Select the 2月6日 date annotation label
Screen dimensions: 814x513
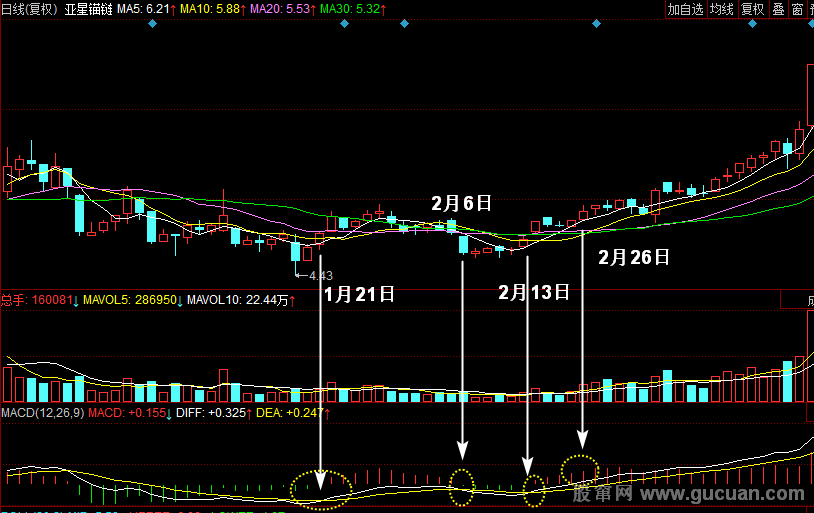click(x=462, y=203)
